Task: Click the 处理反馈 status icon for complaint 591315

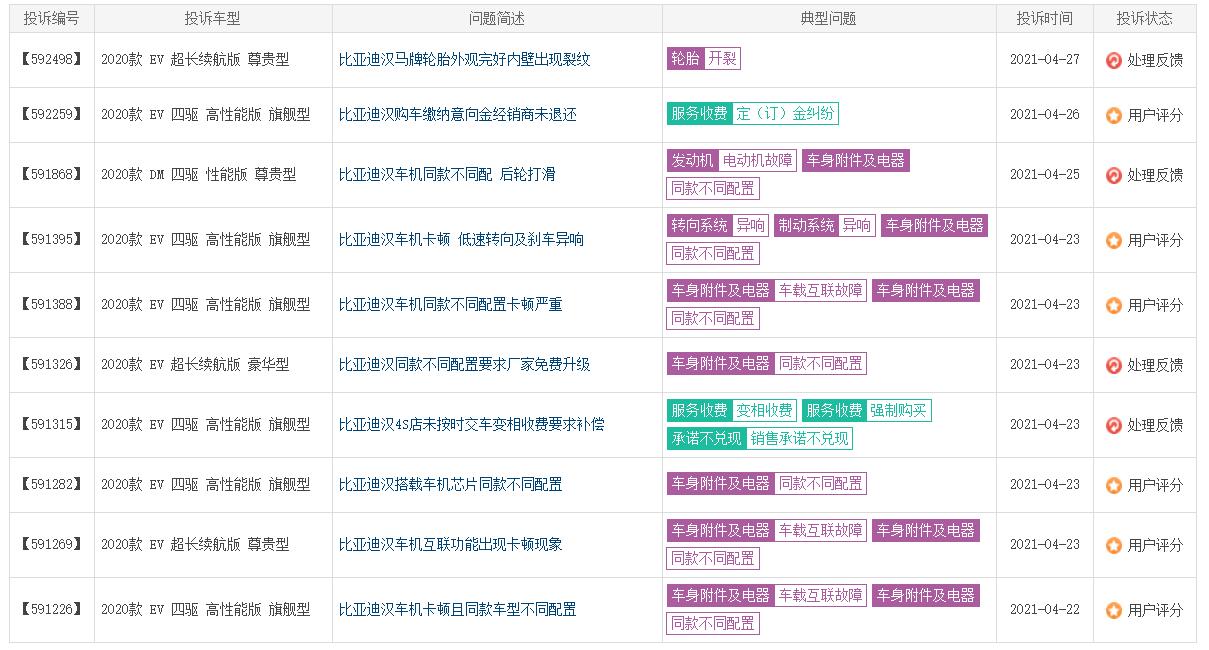Action: tap(1113, 425)
